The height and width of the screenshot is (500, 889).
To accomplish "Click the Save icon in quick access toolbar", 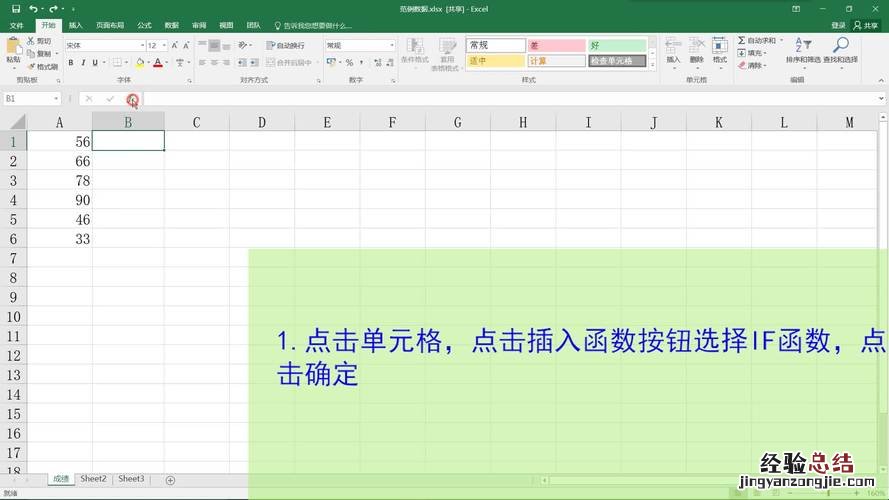I will tap(16, 8).
